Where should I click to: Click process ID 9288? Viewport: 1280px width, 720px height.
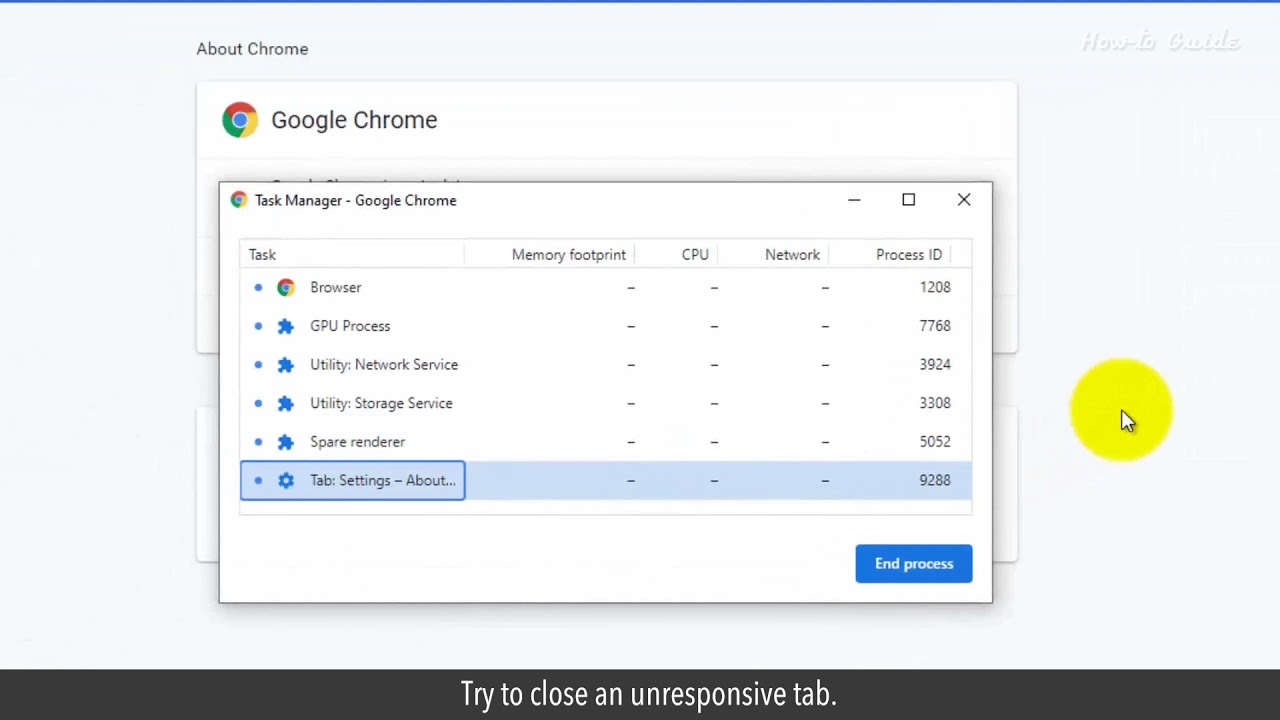pyautogui.click(x=935, y=481)
